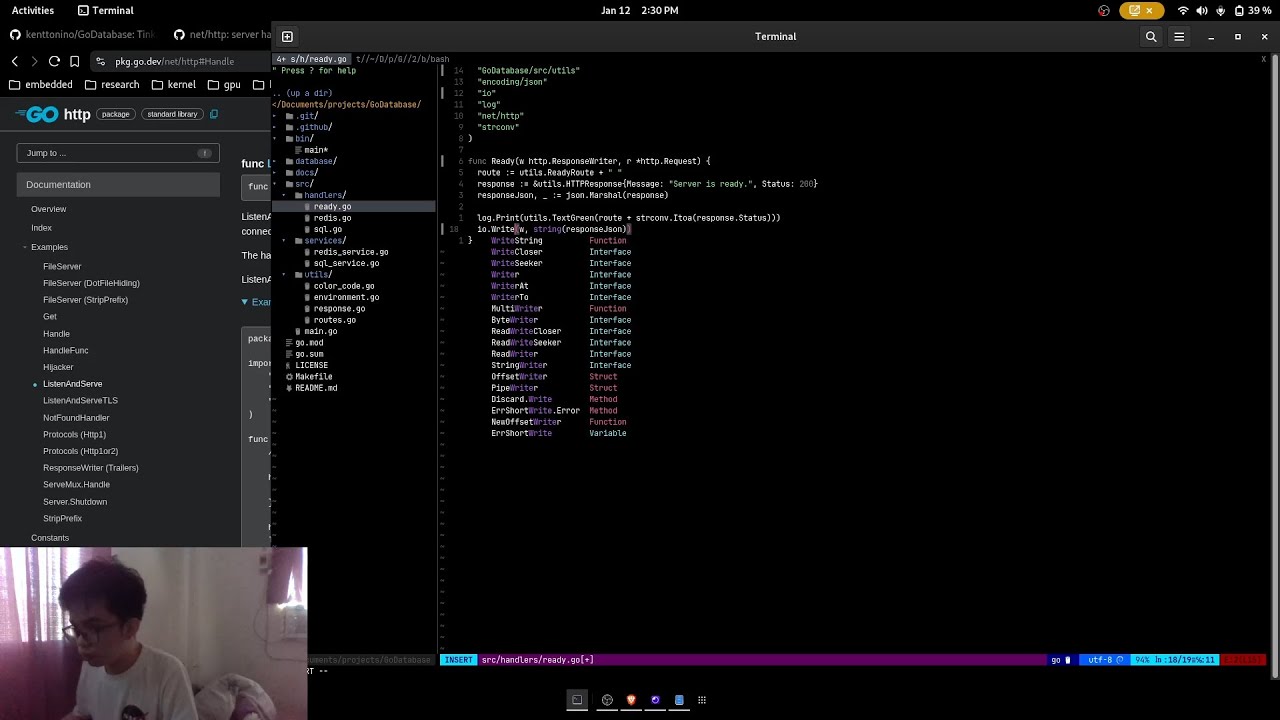Collapse the Examples section in docs sidebar
This screenshot has width=1280, height=720.
(25, 247)
